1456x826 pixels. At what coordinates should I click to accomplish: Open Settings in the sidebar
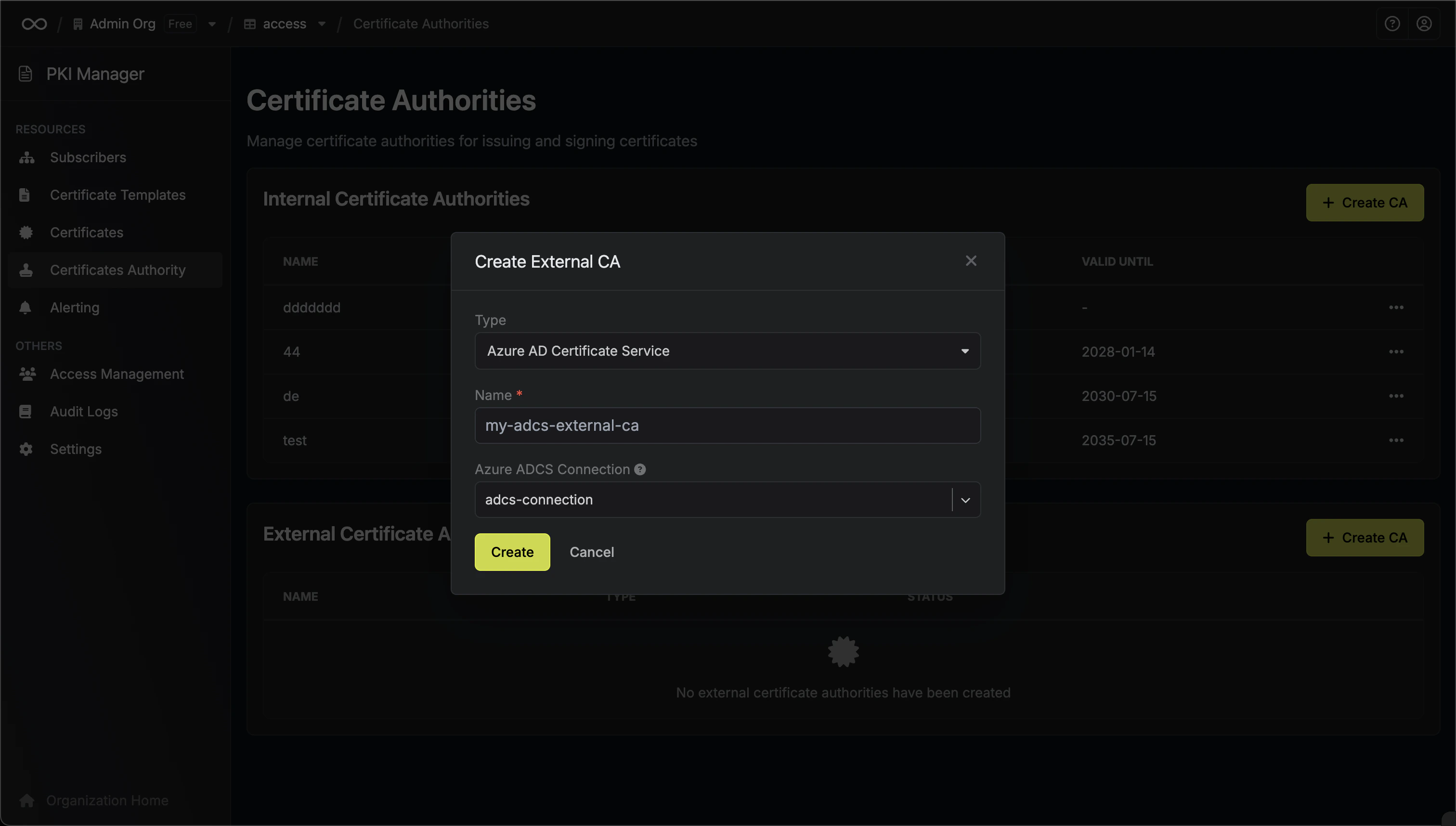click(115, 449)
